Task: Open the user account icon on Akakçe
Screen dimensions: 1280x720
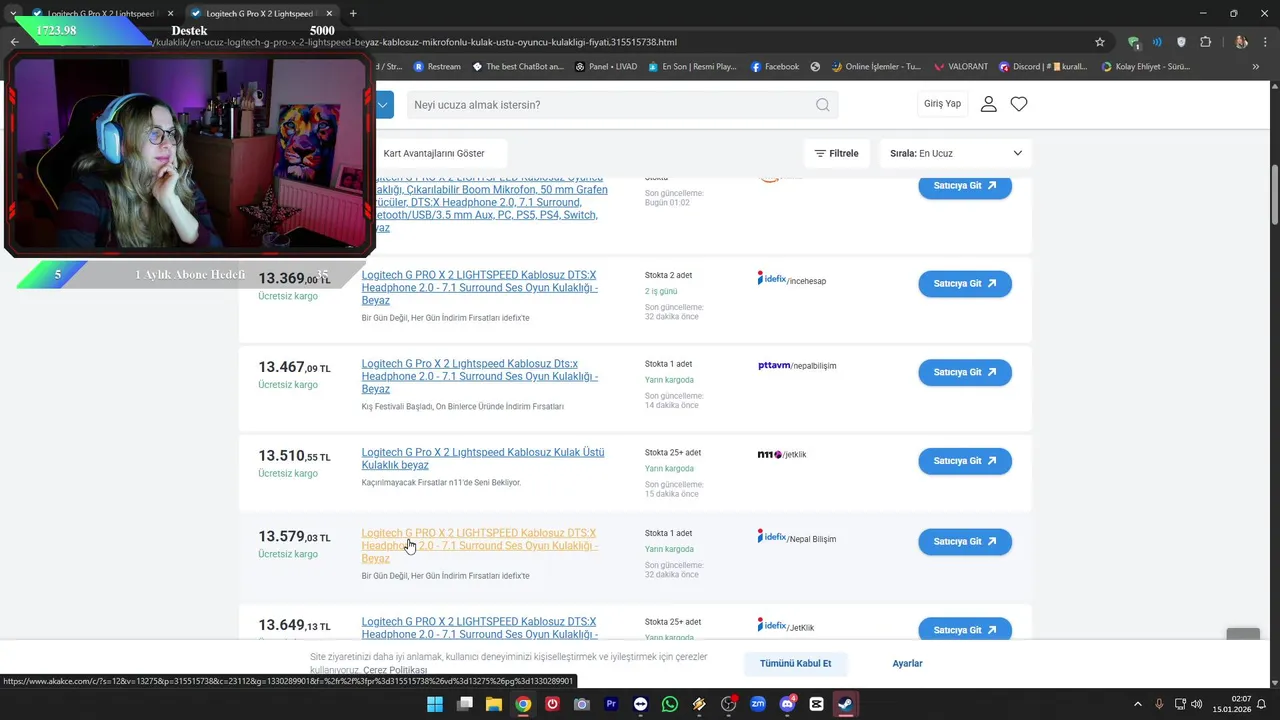Action: 988,104
